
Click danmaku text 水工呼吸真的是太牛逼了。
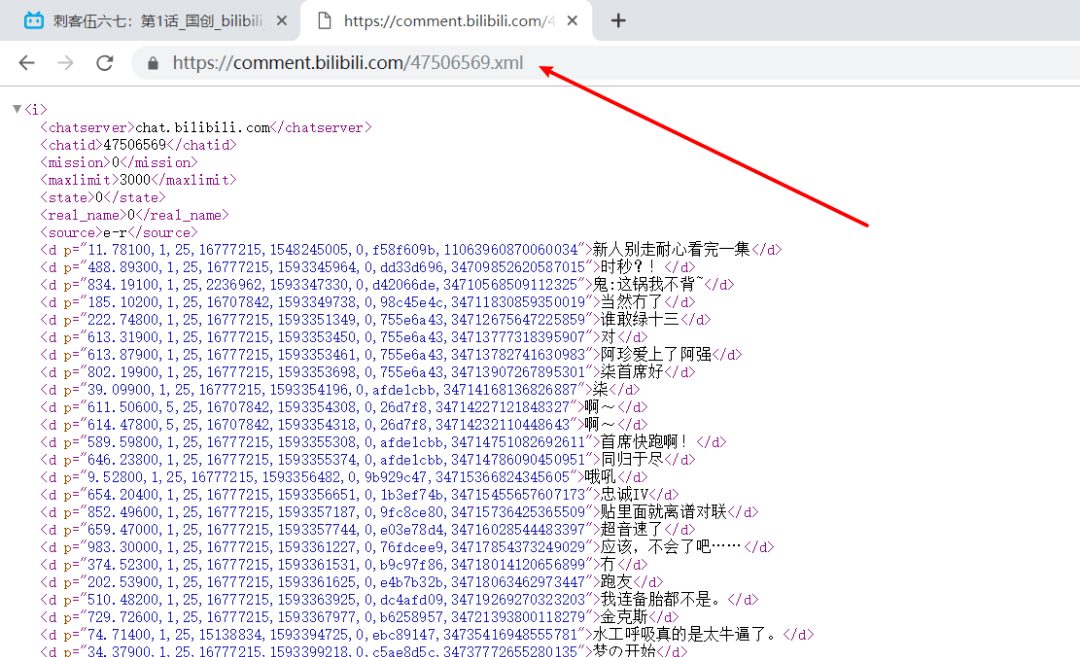[686, 634]
